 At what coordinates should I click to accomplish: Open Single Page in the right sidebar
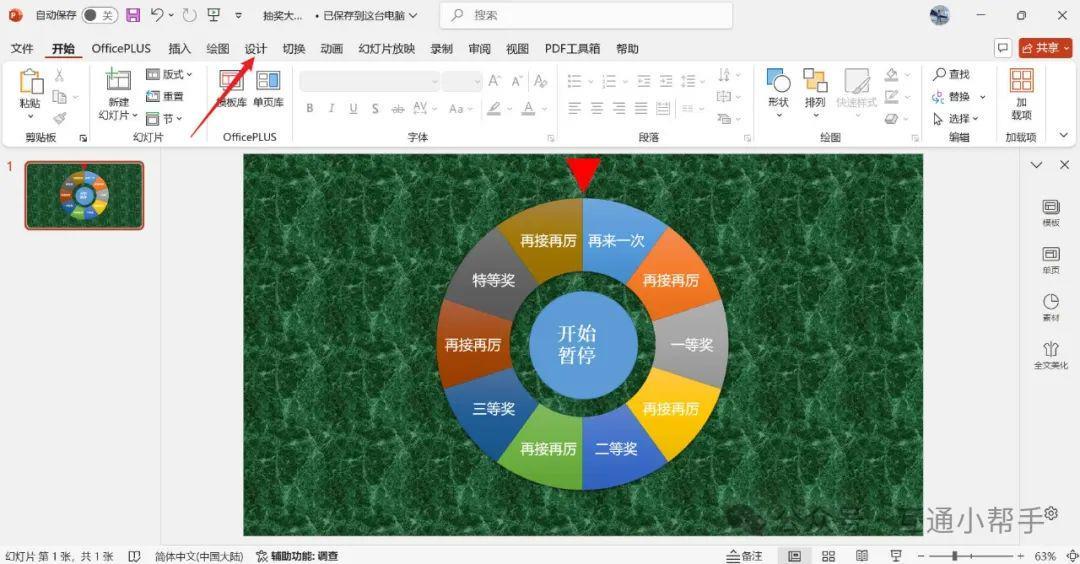click(x=1051, y=260)
